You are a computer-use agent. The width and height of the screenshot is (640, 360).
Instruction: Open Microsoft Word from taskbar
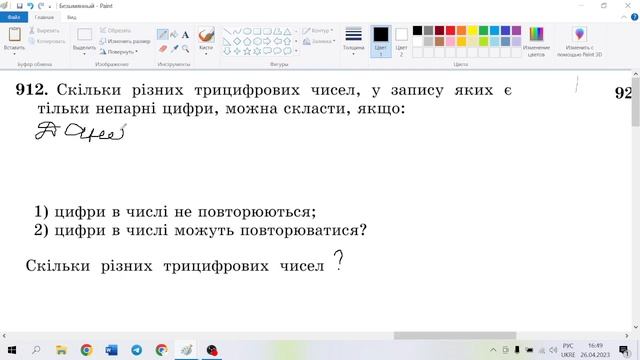111,350
